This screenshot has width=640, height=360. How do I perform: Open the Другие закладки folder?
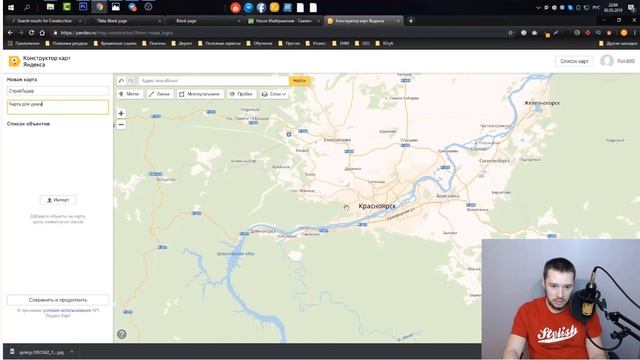click(x=618, y=43)
